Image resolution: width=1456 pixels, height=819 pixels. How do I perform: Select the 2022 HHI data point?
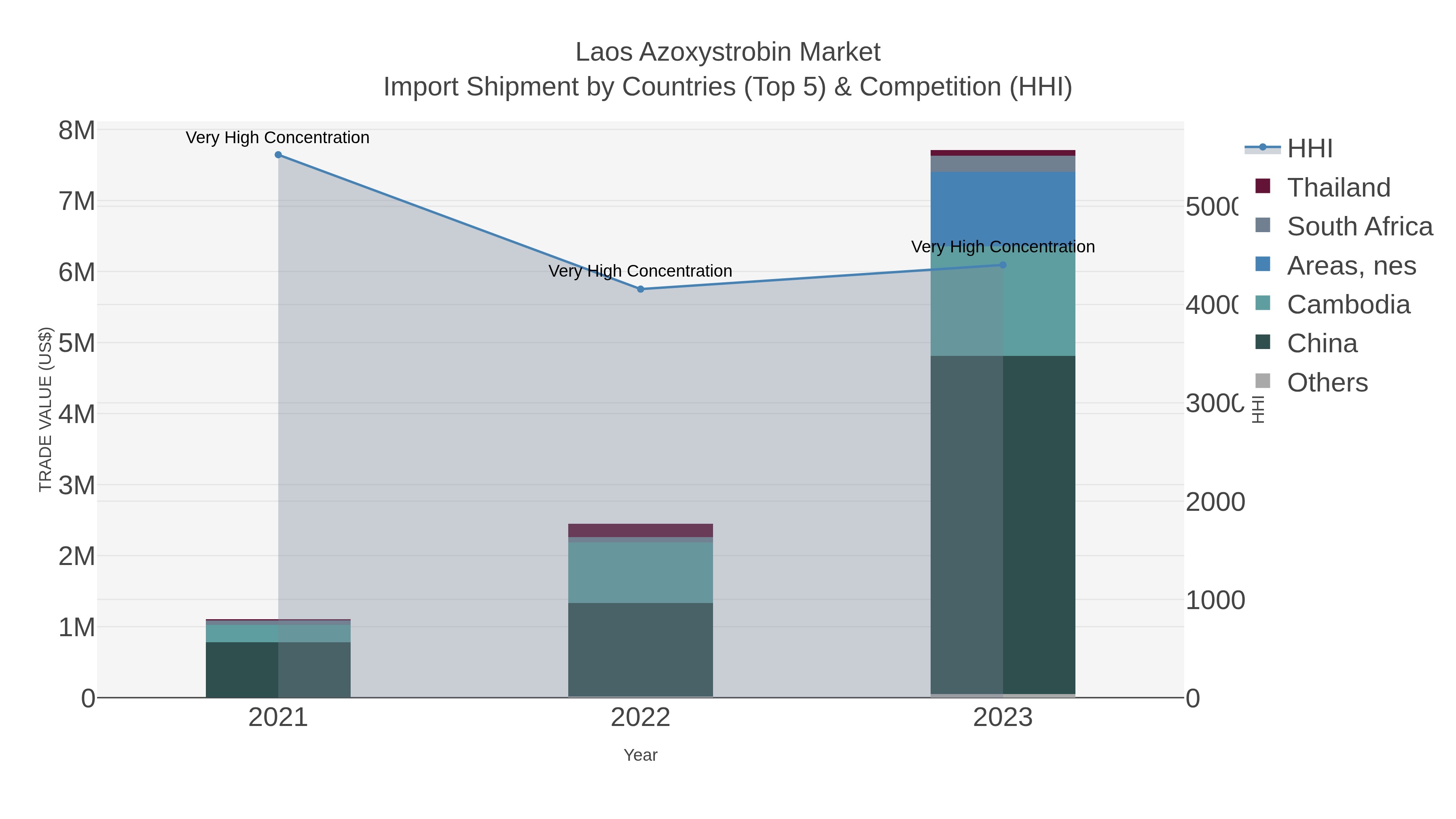click(x=640, y=290)
